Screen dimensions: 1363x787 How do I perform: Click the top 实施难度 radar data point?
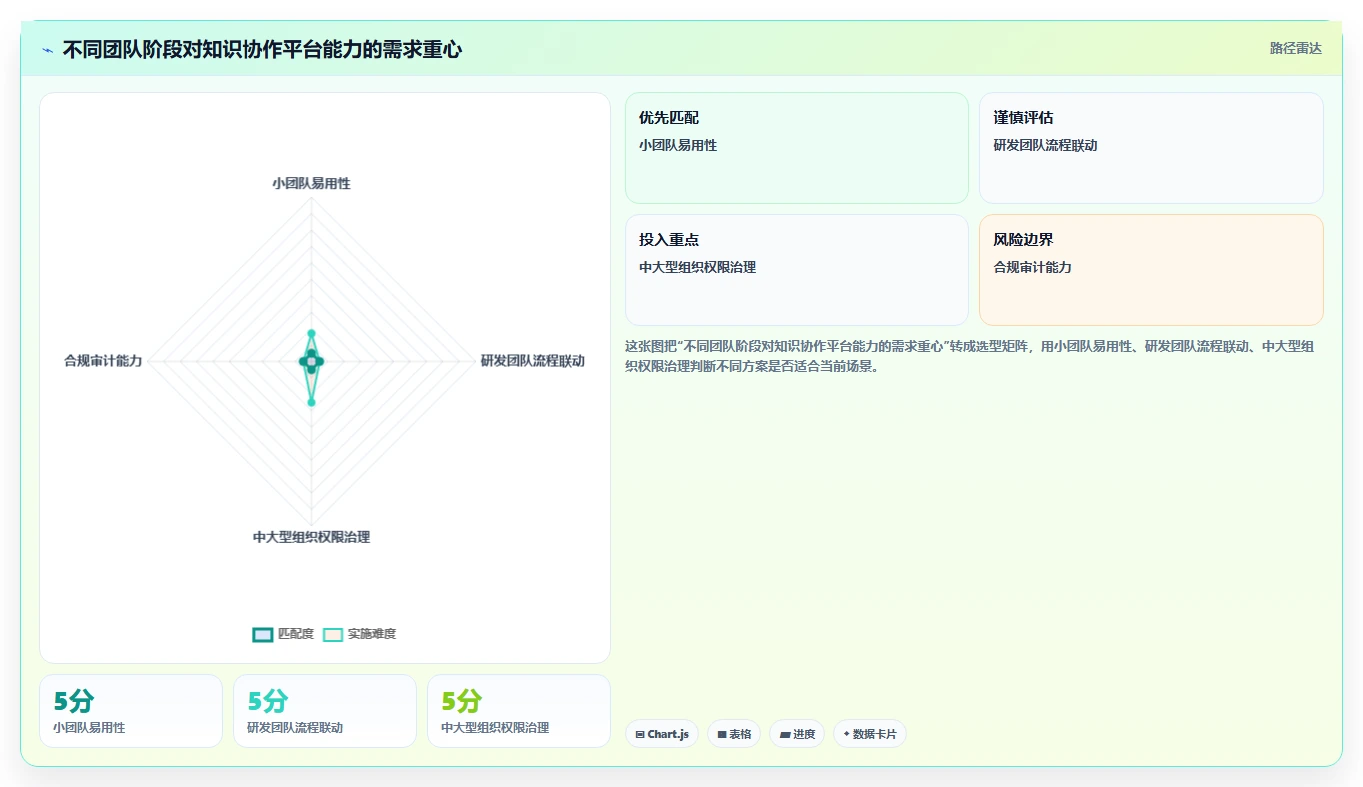click(x=311, y=333)
